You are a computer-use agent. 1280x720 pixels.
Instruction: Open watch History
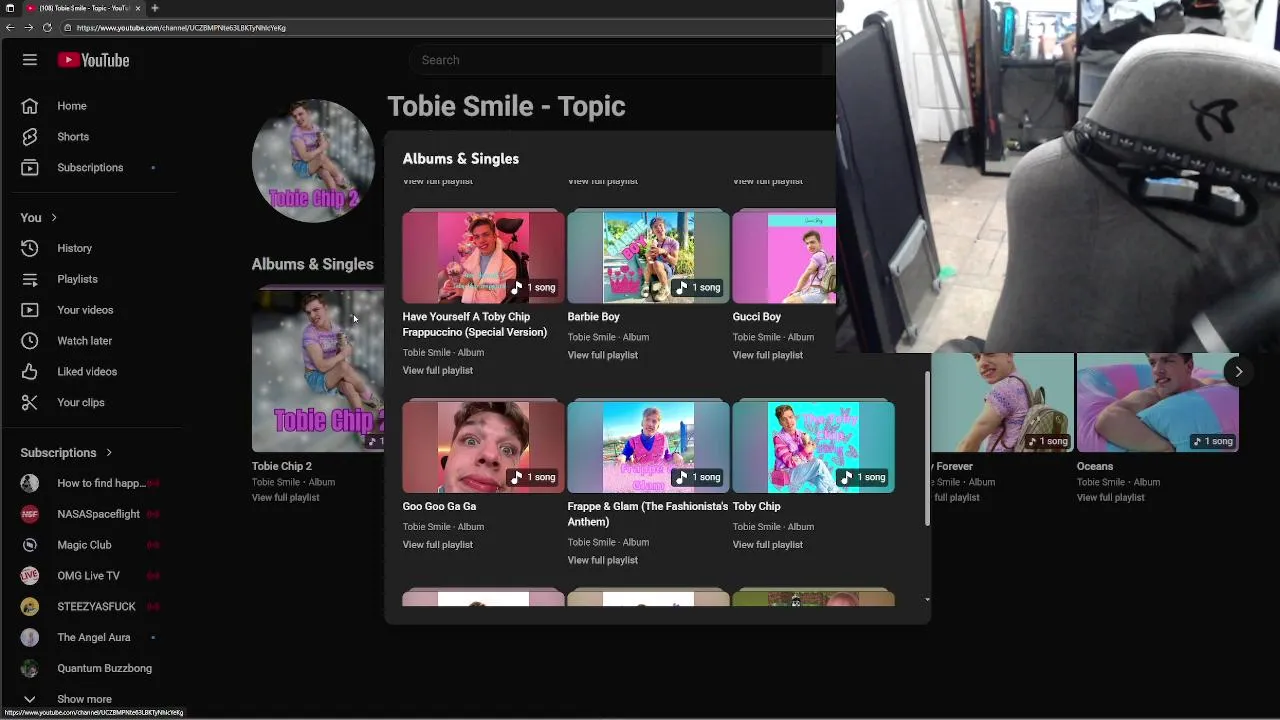(74, 248)
